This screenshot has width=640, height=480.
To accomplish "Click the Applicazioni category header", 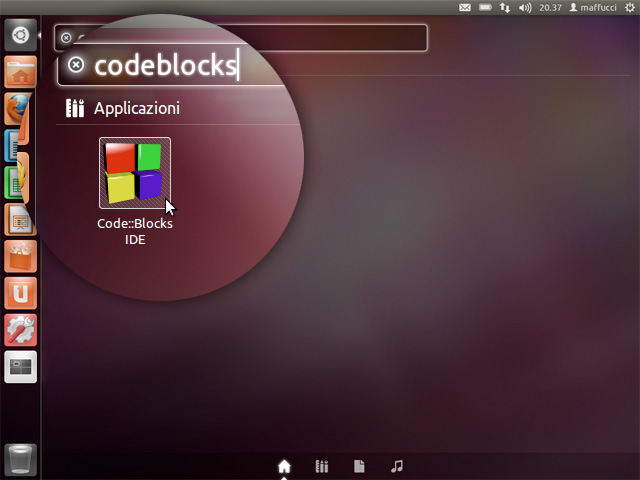I will point(122,108).
